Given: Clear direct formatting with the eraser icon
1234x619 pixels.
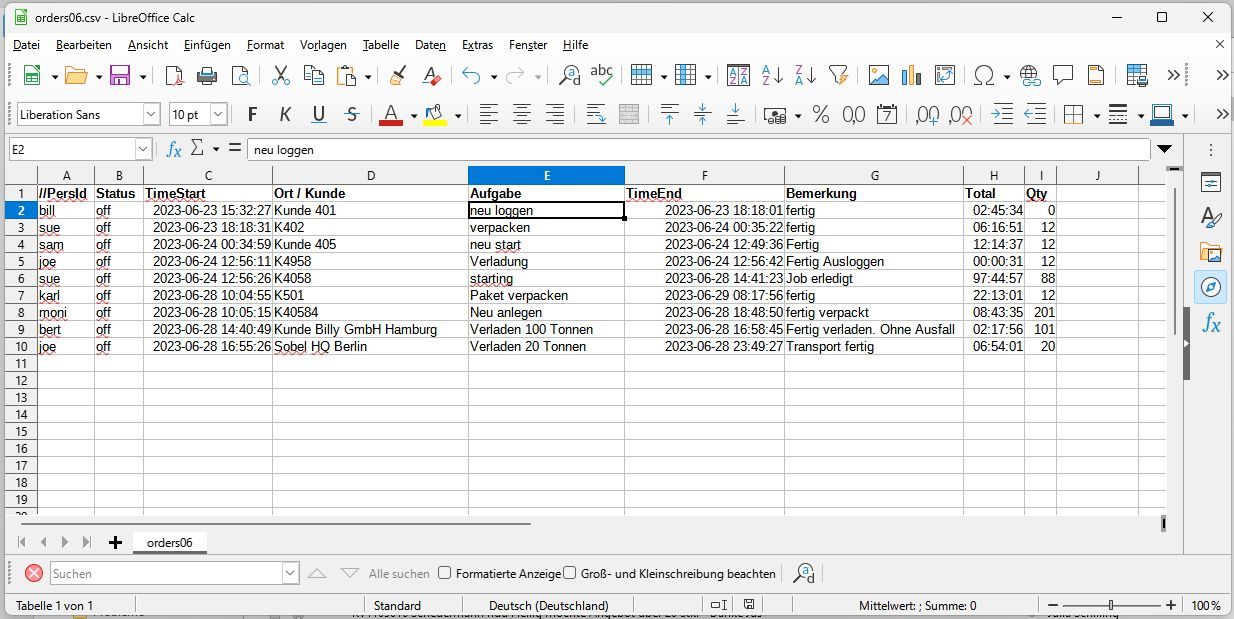Looking at the screenshot, I should [x=431, y=76].
